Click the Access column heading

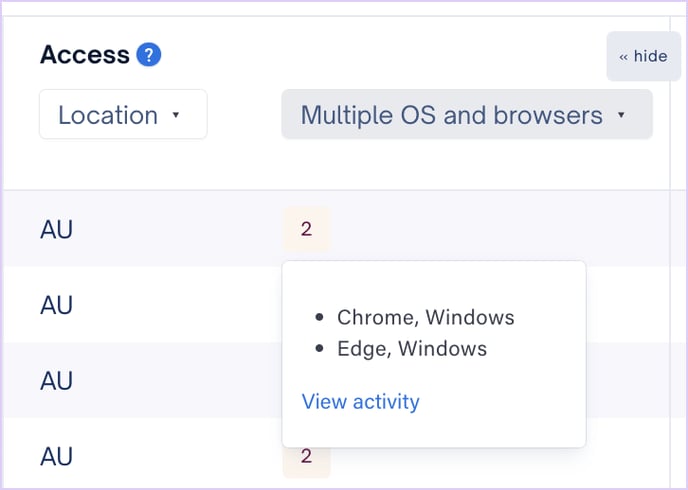tap(85, 55)
